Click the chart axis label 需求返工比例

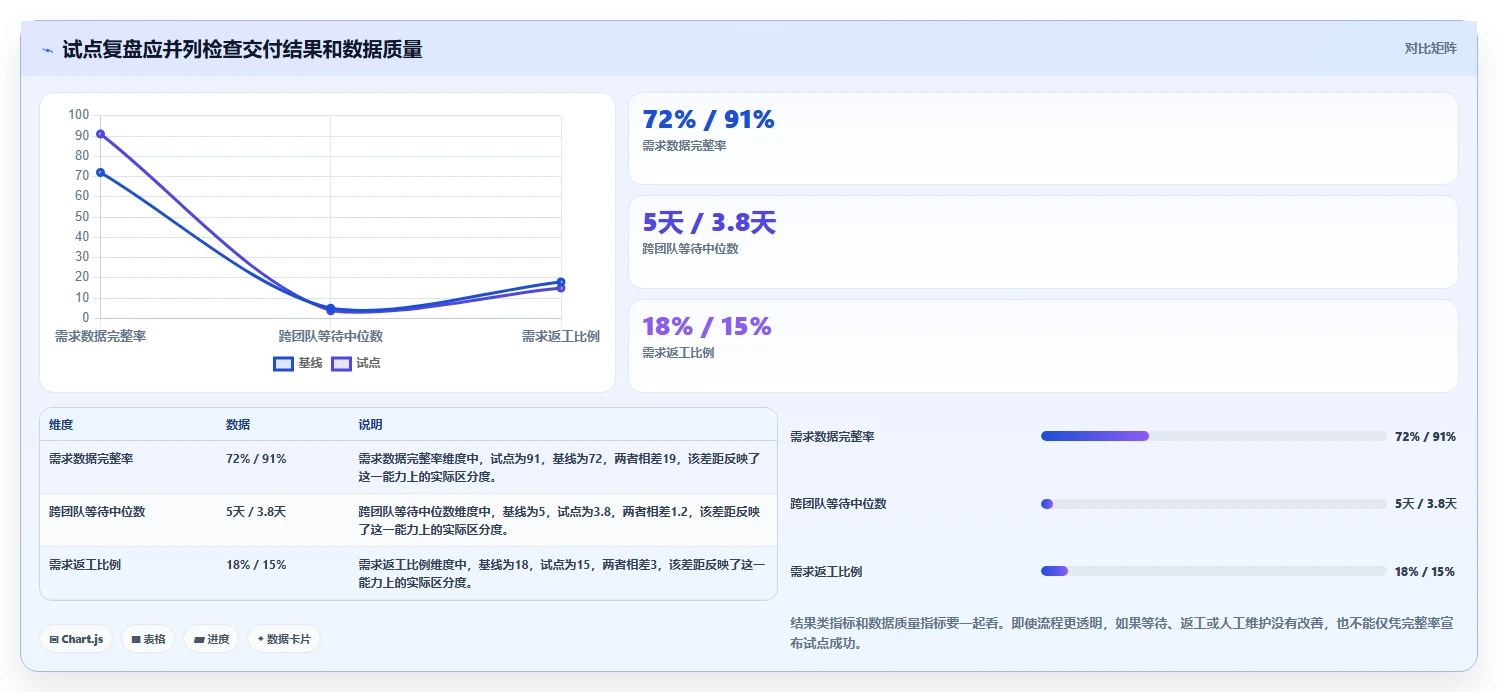(x=561, y=337)
